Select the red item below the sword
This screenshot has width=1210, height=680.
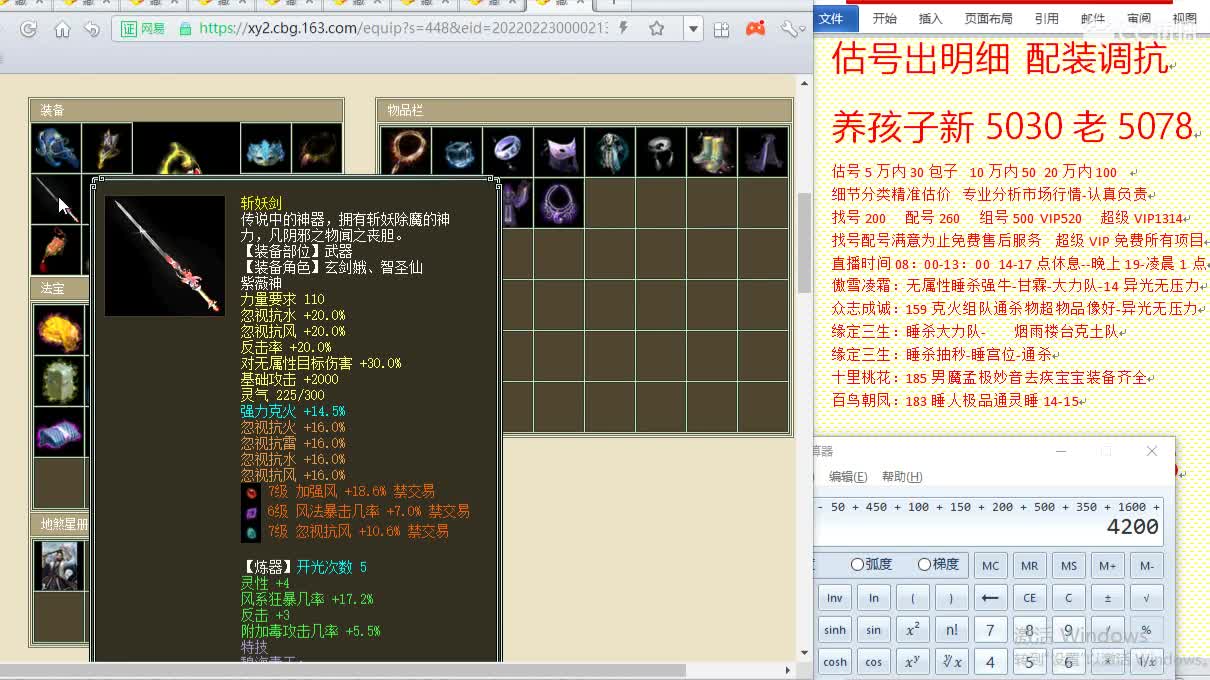tap(56, 249)
